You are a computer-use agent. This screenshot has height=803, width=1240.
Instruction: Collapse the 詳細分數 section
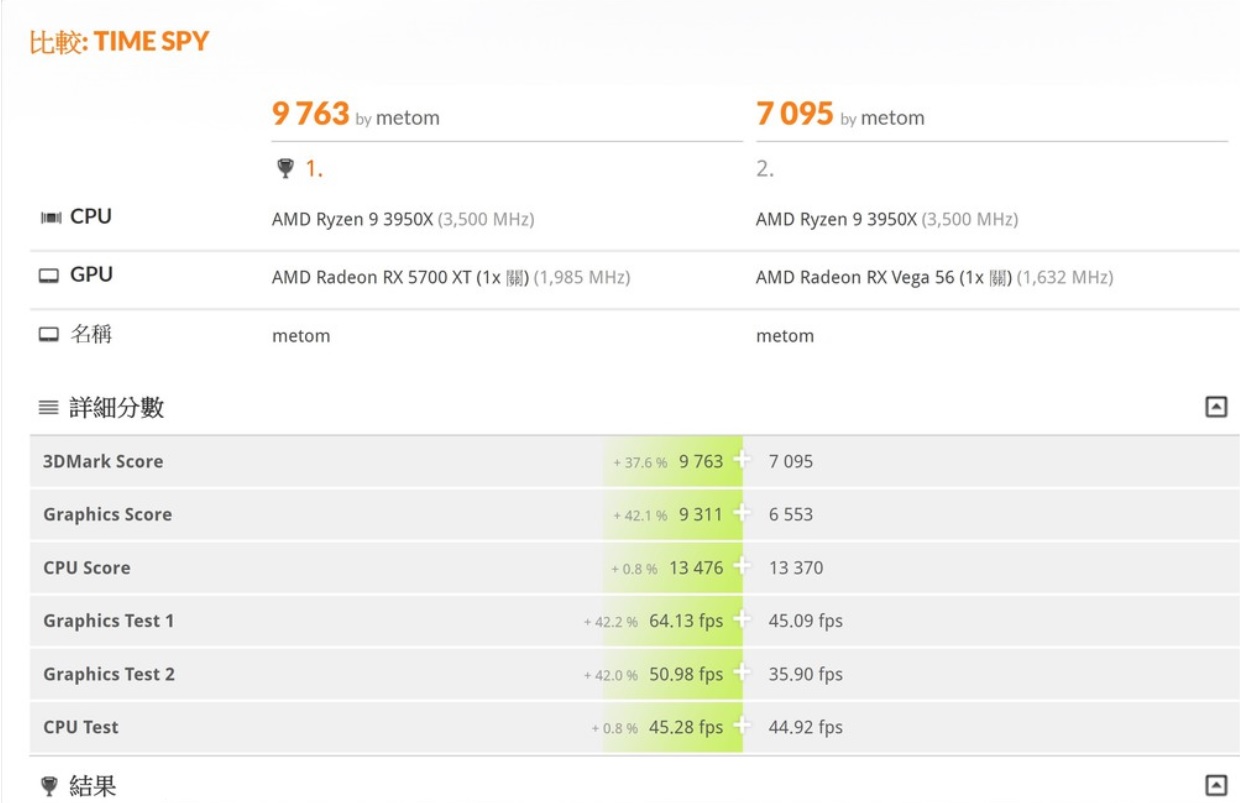(1216, 407)
